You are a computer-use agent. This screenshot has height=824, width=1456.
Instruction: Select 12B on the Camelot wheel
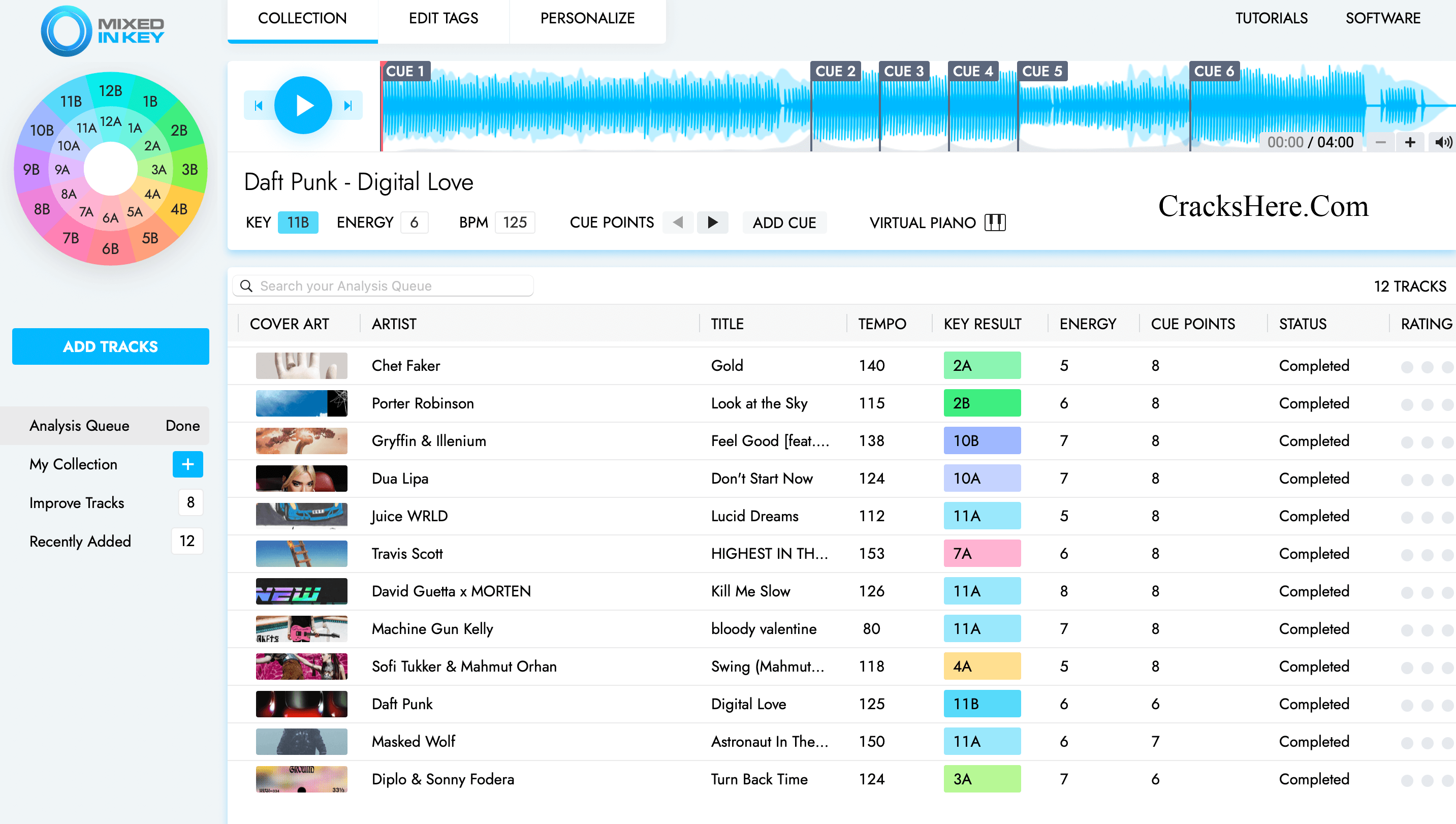(x=110, y=90)
